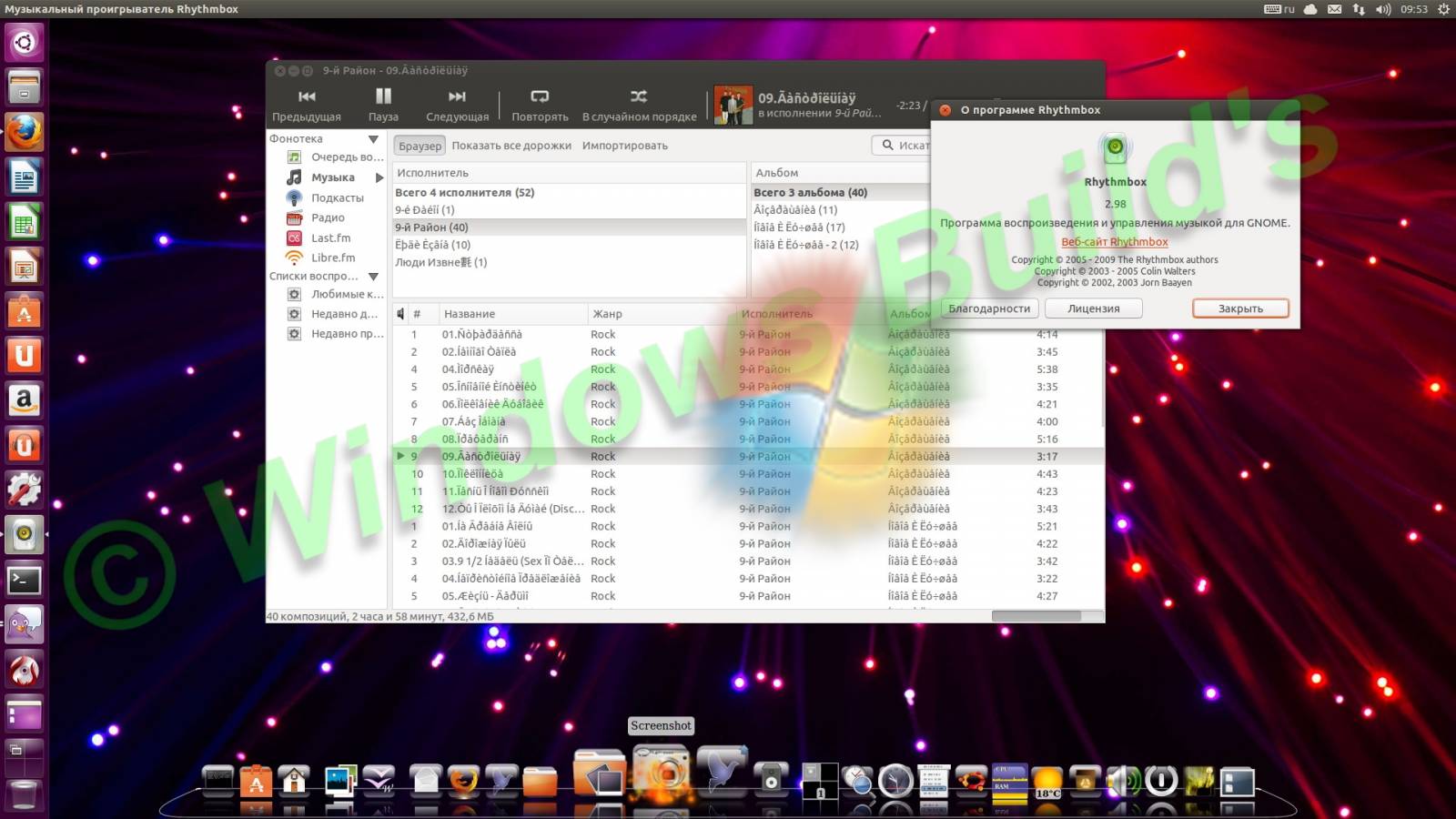
Task: Sort tracks by Жанр column header
Action: click(662, 314)
